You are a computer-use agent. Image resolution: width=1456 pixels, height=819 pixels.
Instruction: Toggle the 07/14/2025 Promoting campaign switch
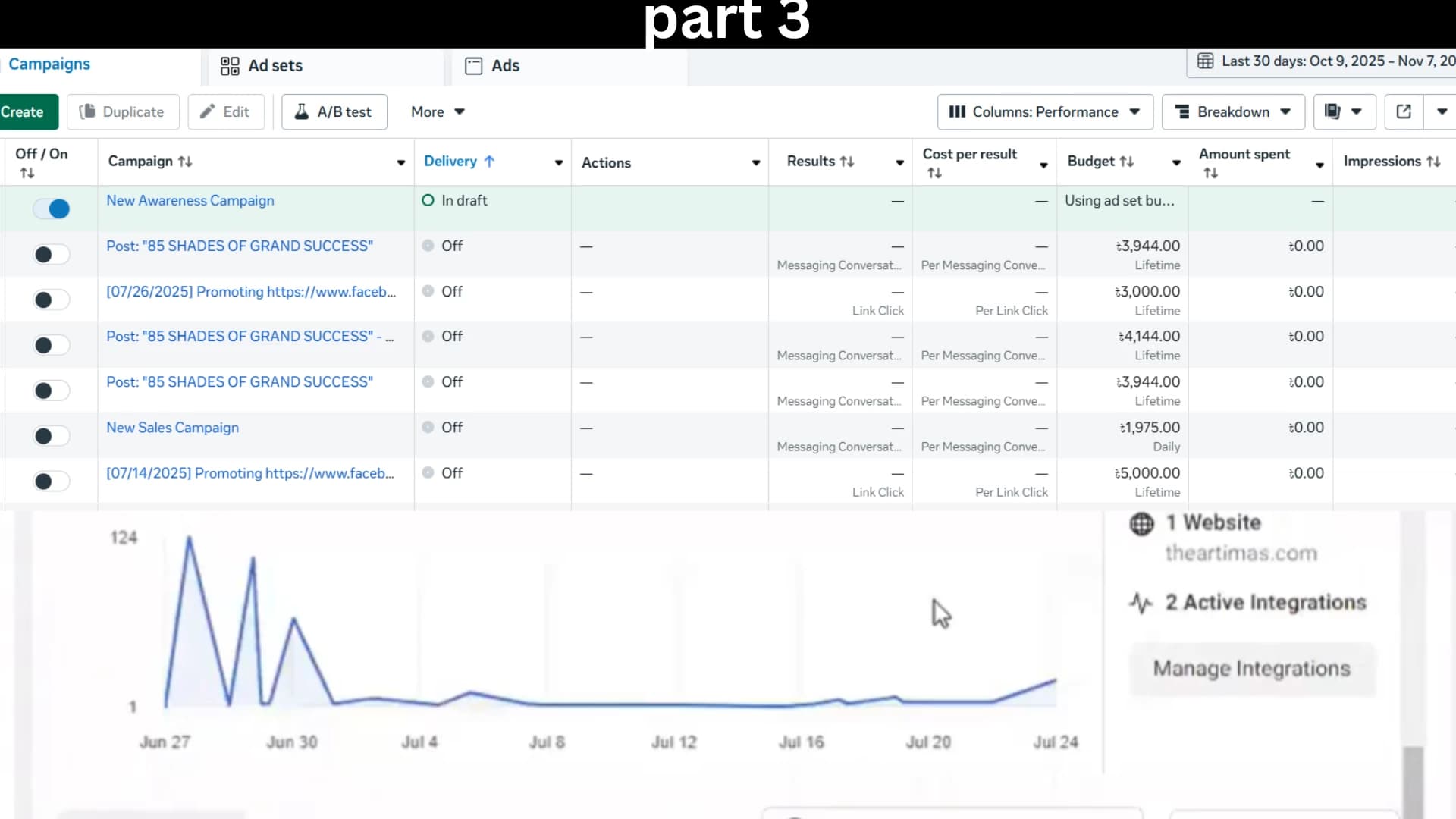(52, 481)
